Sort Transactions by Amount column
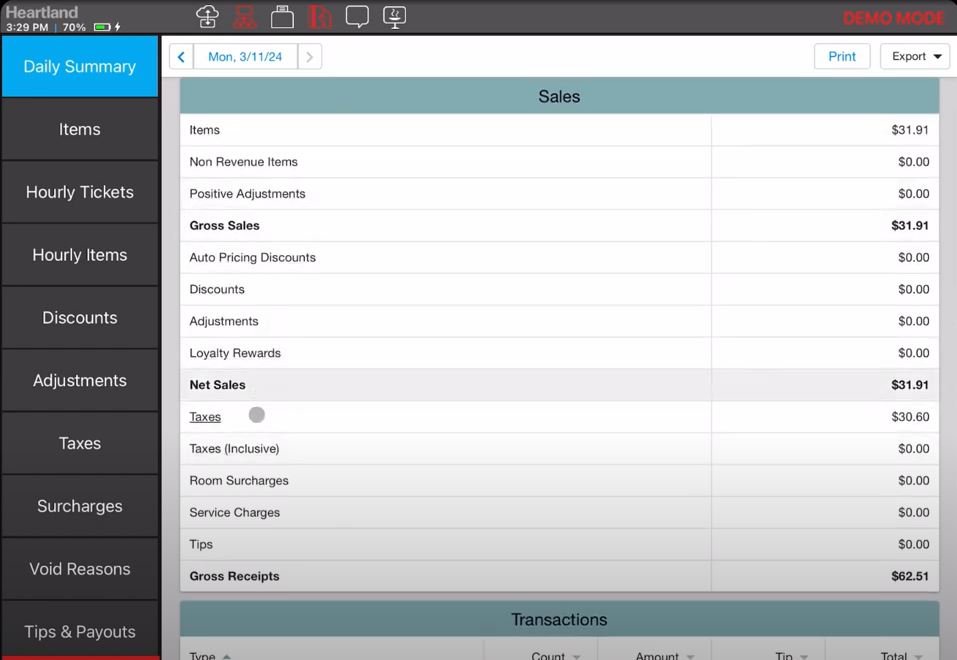This screenshot has height=660, width=957. point(664,656)
